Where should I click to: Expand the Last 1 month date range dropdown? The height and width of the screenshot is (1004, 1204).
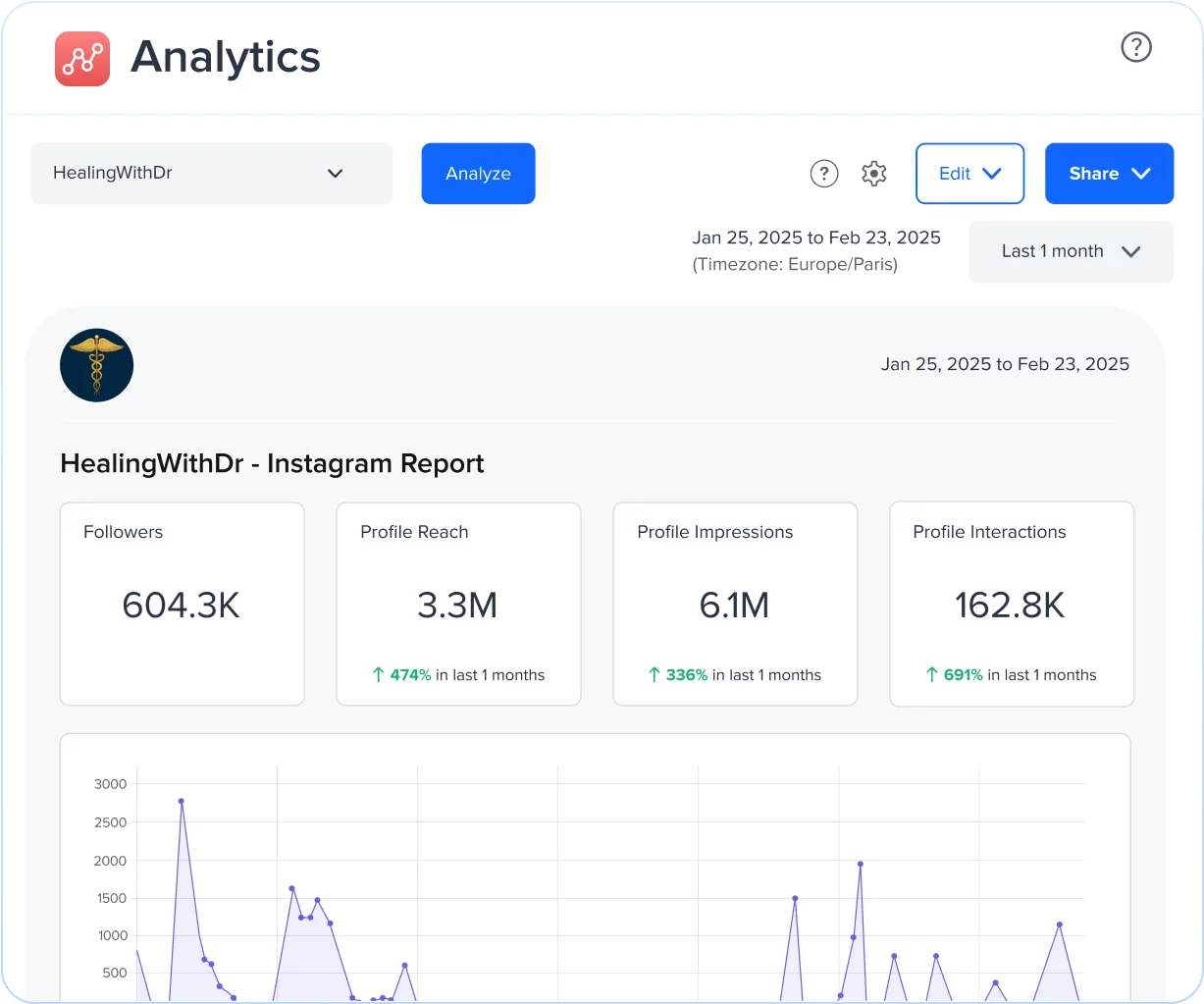click(1070, 251)
